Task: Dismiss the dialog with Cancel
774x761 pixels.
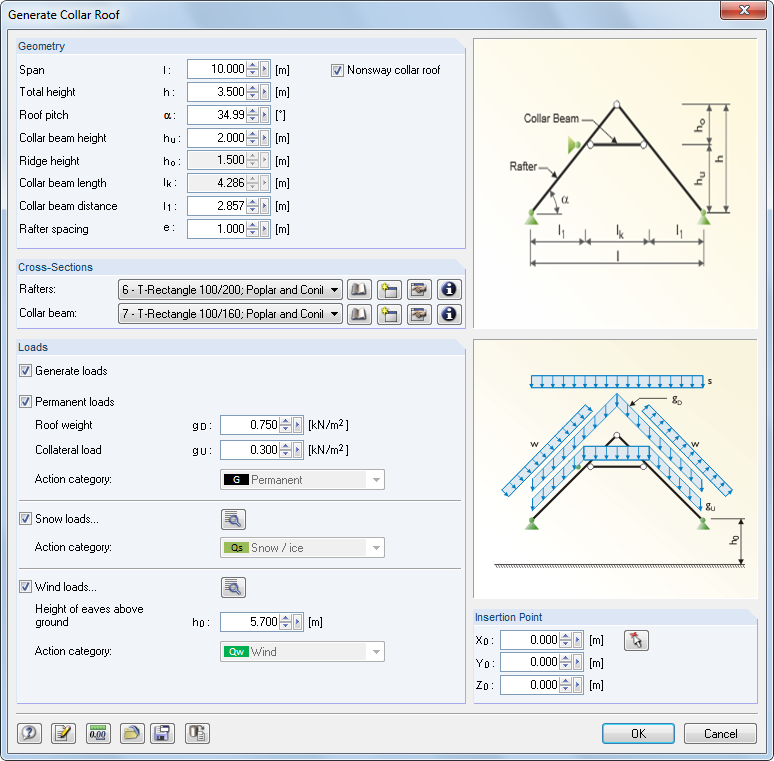Action: tap(720, 734)
